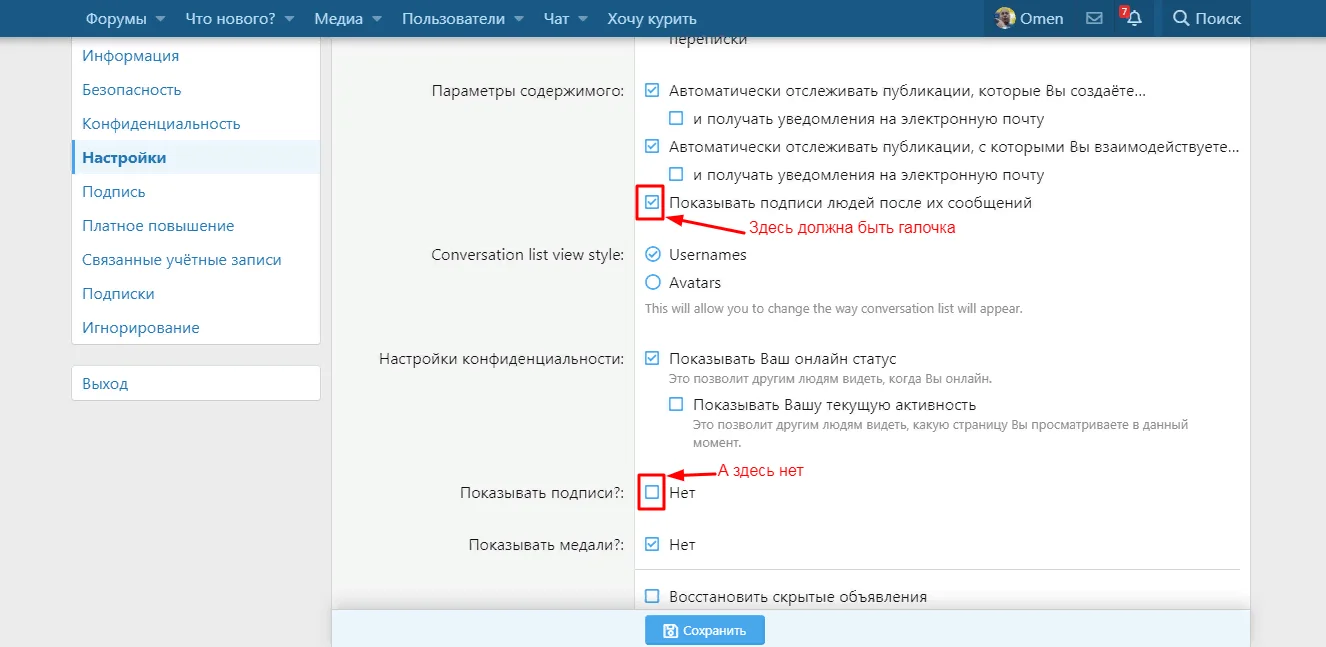Toggle auto-watch content you create checkbox
Viewport: 1326px width, 647px height.
click(x=652, y=90)
